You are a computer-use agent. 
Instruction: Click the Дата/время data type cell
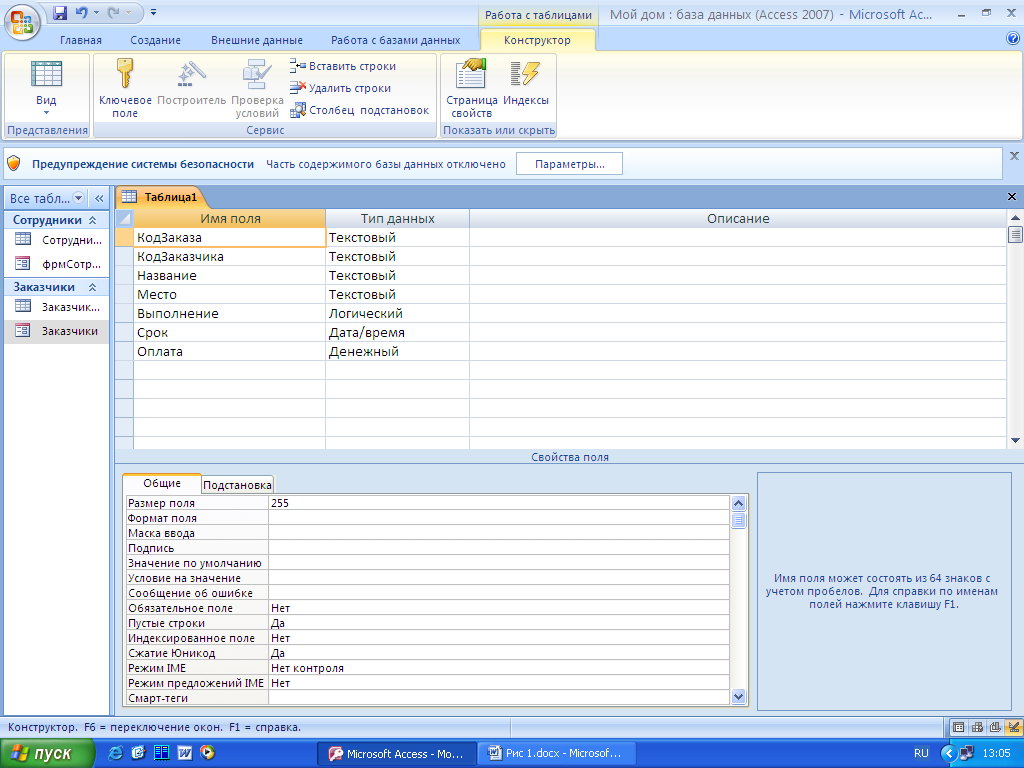pyautogui.click(x=397, y=332)
